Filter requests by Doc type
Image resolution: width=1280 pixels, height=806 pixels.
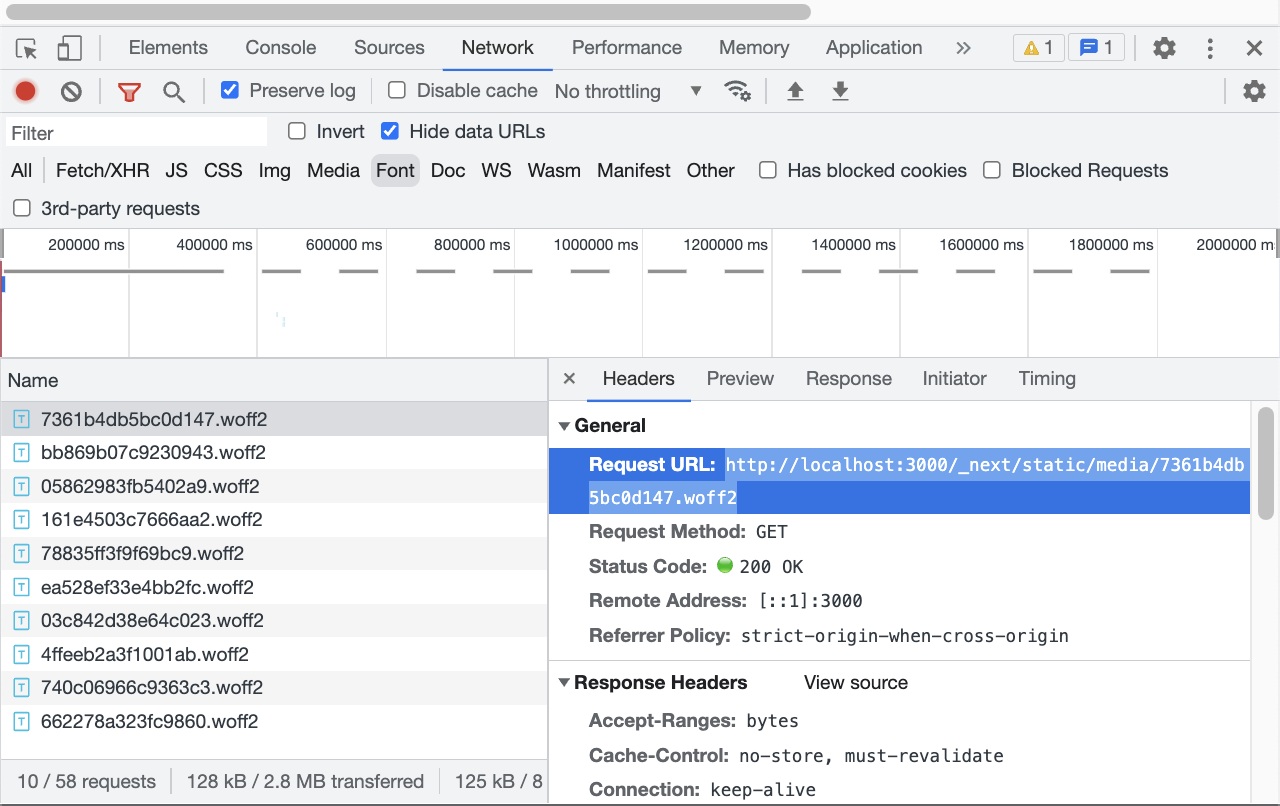(x=448, y=171)
